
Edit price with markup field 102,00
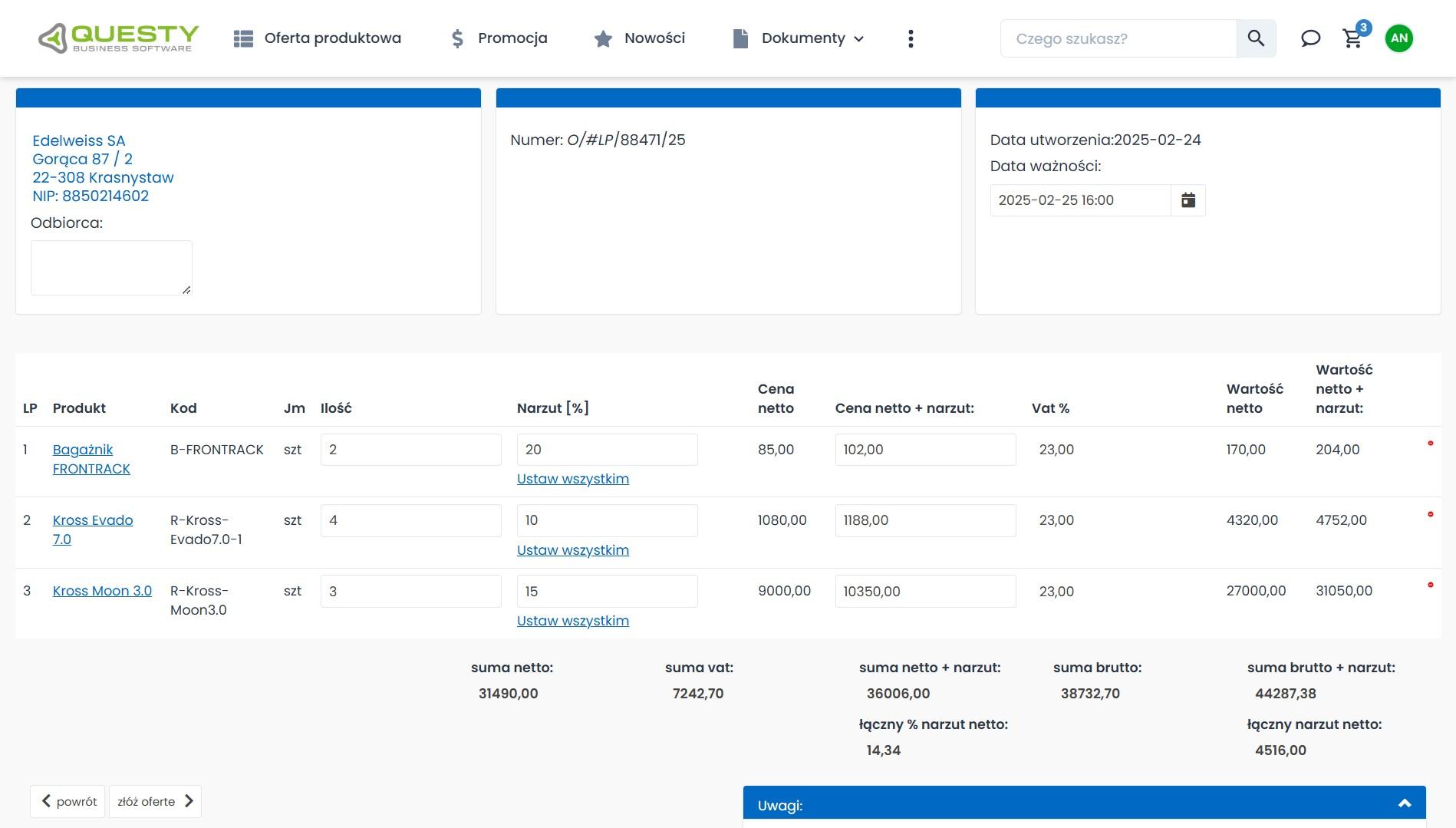click(926, 450)
